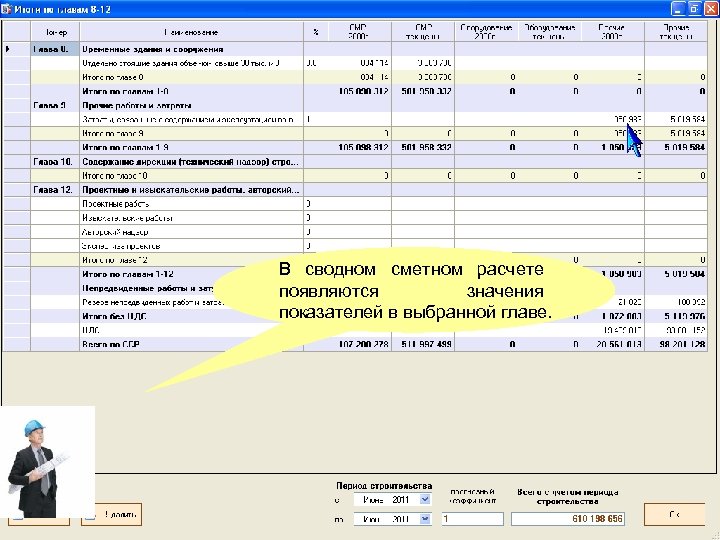Select the row Временные здания и сооружения
The height and width of the screenshot is (540, 720).
(x=354, y=49)
